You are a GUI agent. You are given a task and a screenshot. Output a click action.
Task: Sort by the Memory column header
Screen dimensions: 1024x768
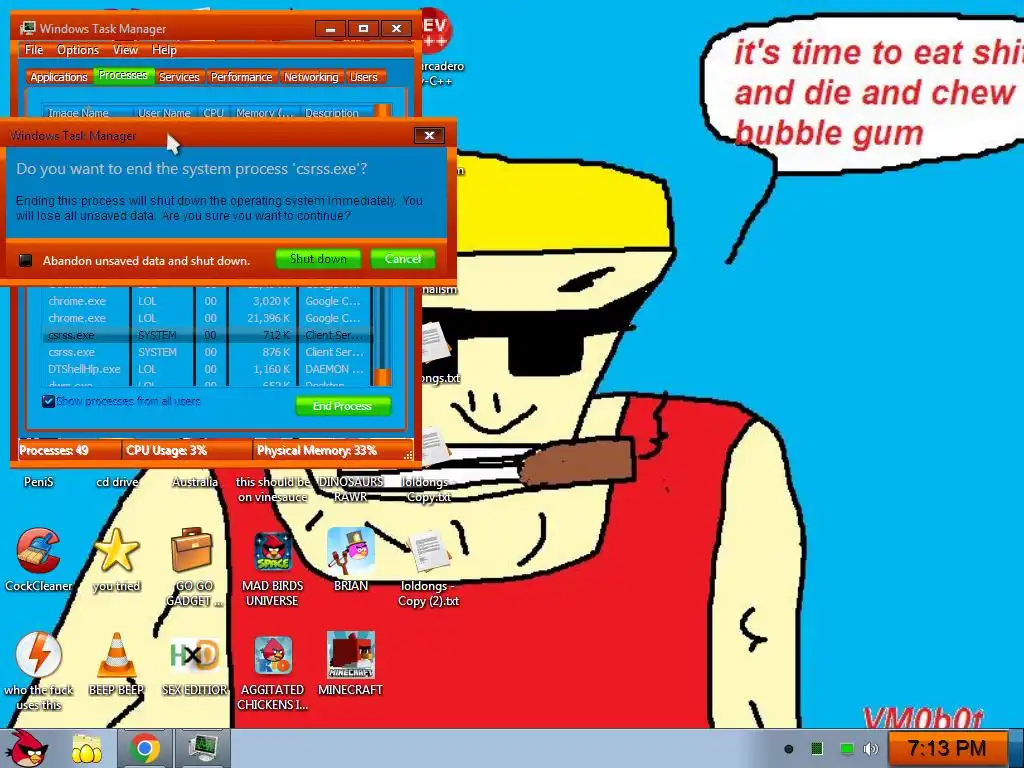[264, 112]
